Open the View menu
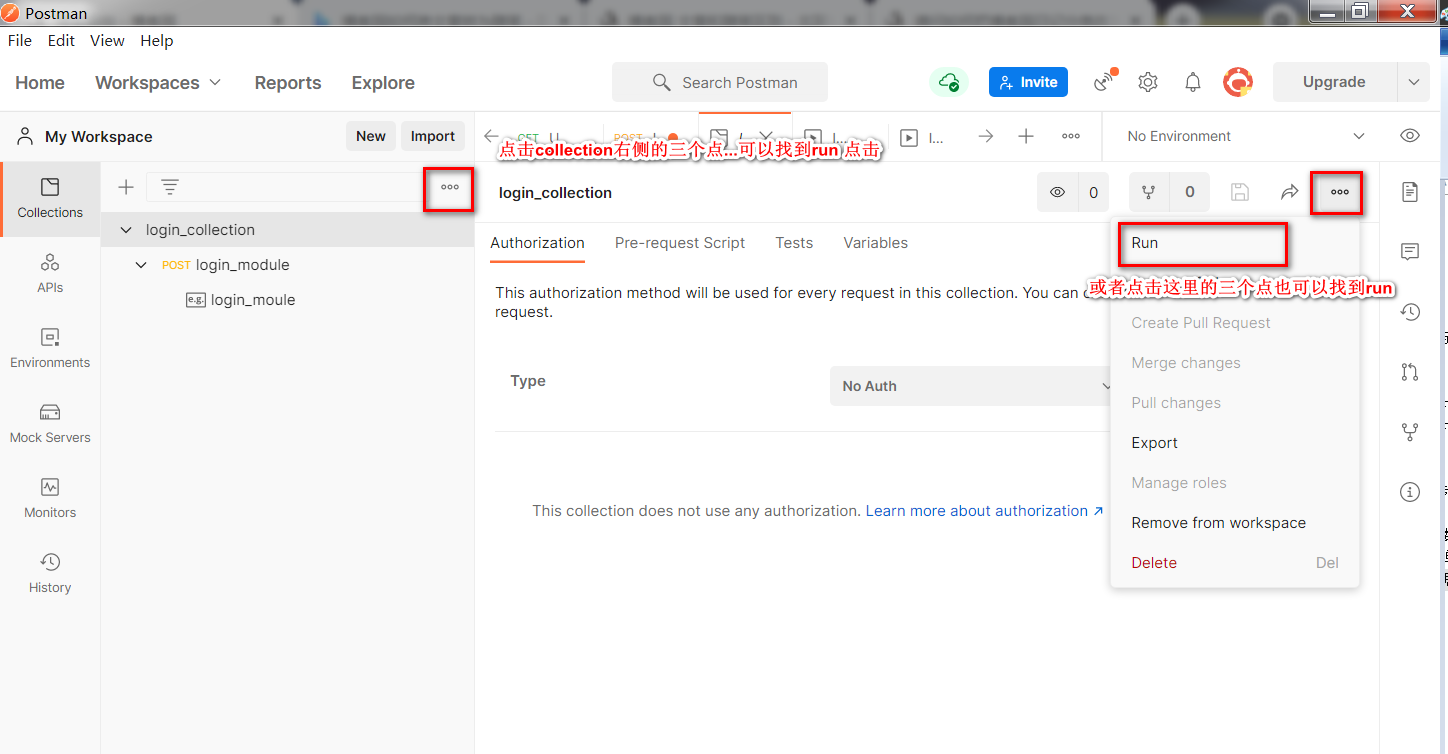1448x754 pixels. click(107, 40)
